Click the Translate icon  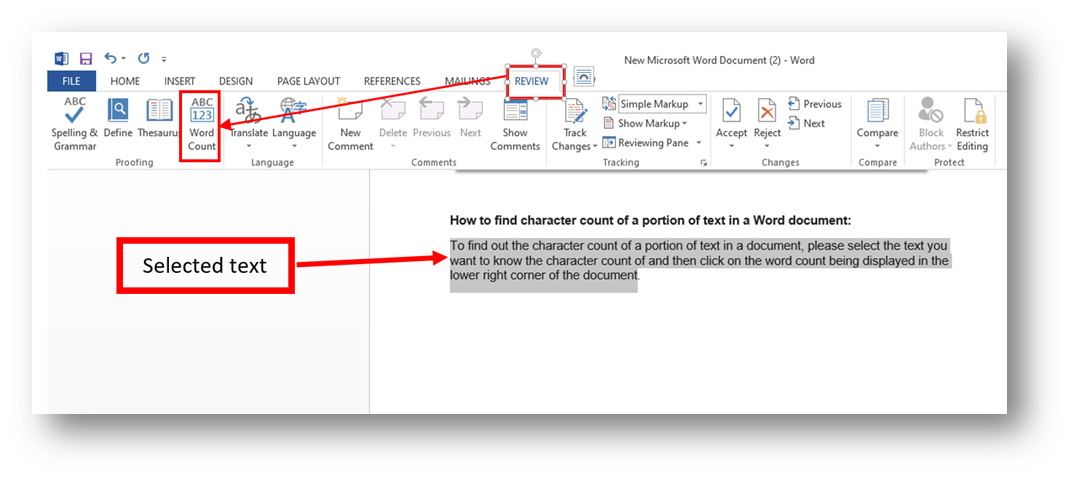[247, 109]
